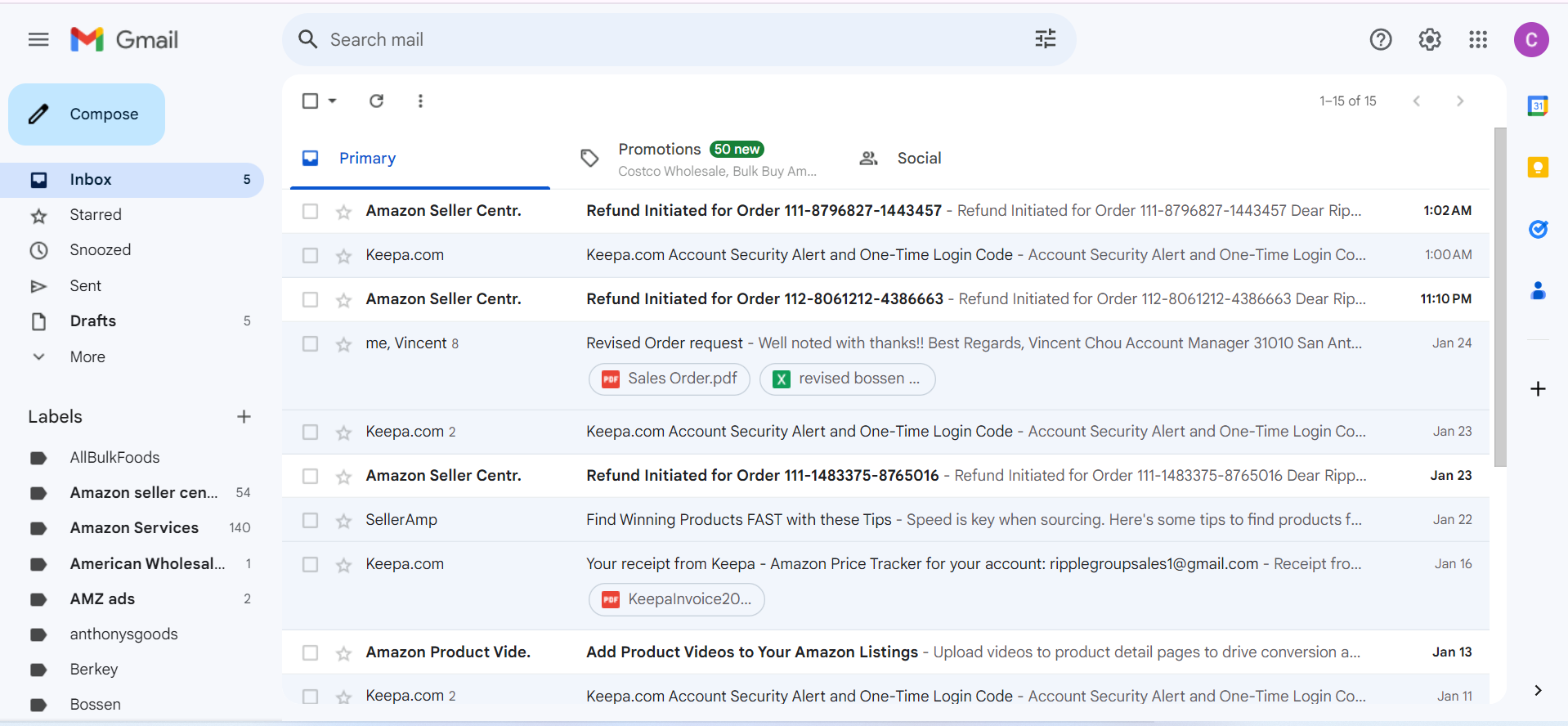Open Google Calendar side panel icon
Screen dimensions: 1568x726
tap(1538, 105)
